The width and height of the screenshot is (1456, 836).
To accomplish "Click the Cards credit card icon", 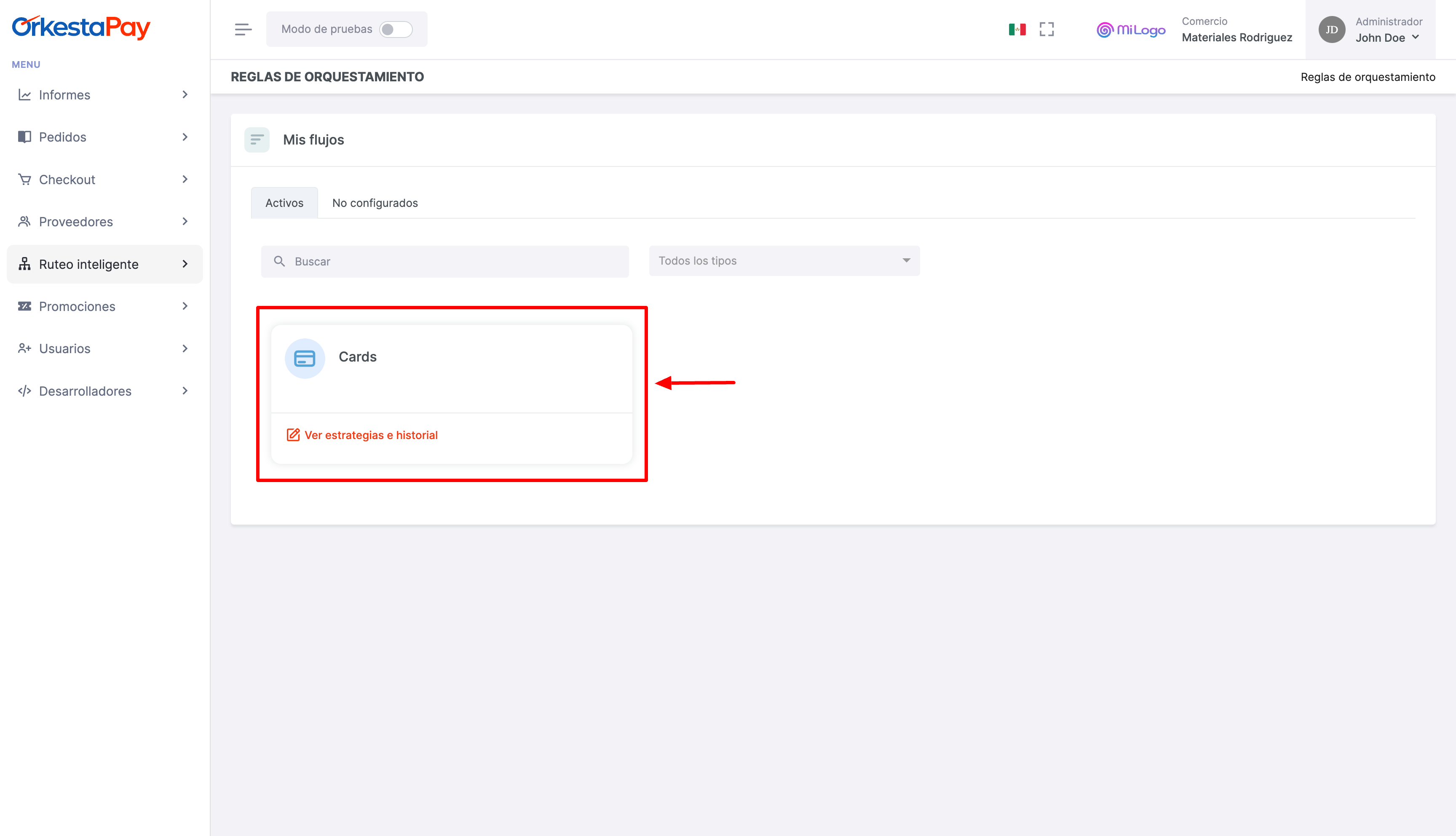I will click(305, 358).
